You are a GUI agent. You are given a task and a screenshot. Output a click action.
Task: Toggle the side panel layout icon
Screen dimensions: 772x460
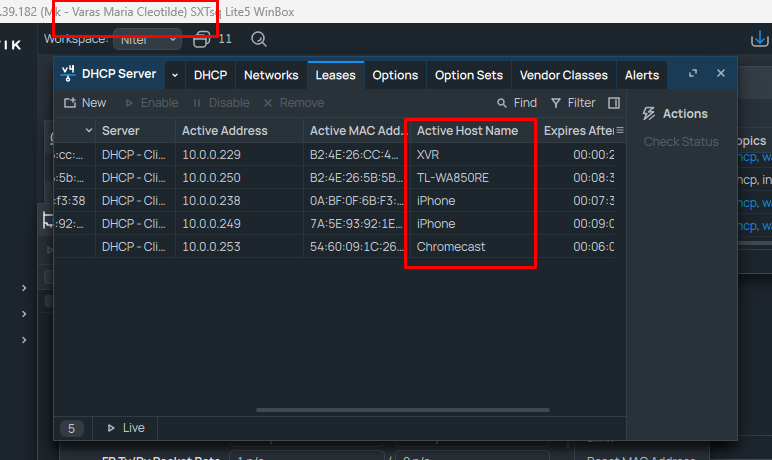point(614,103)
